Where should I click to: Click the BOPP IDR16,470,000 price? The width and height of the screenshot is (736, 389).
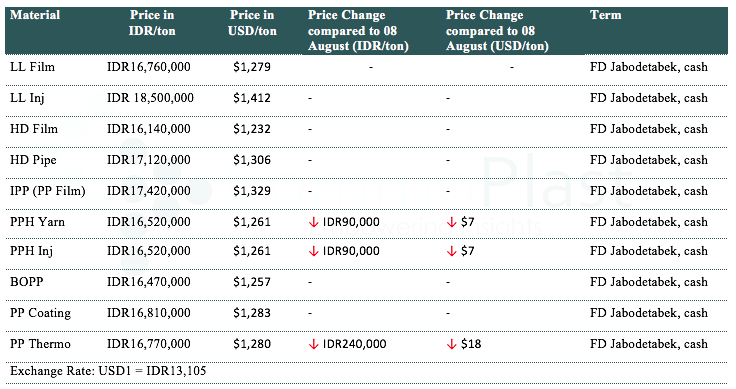tap(149, 282)
